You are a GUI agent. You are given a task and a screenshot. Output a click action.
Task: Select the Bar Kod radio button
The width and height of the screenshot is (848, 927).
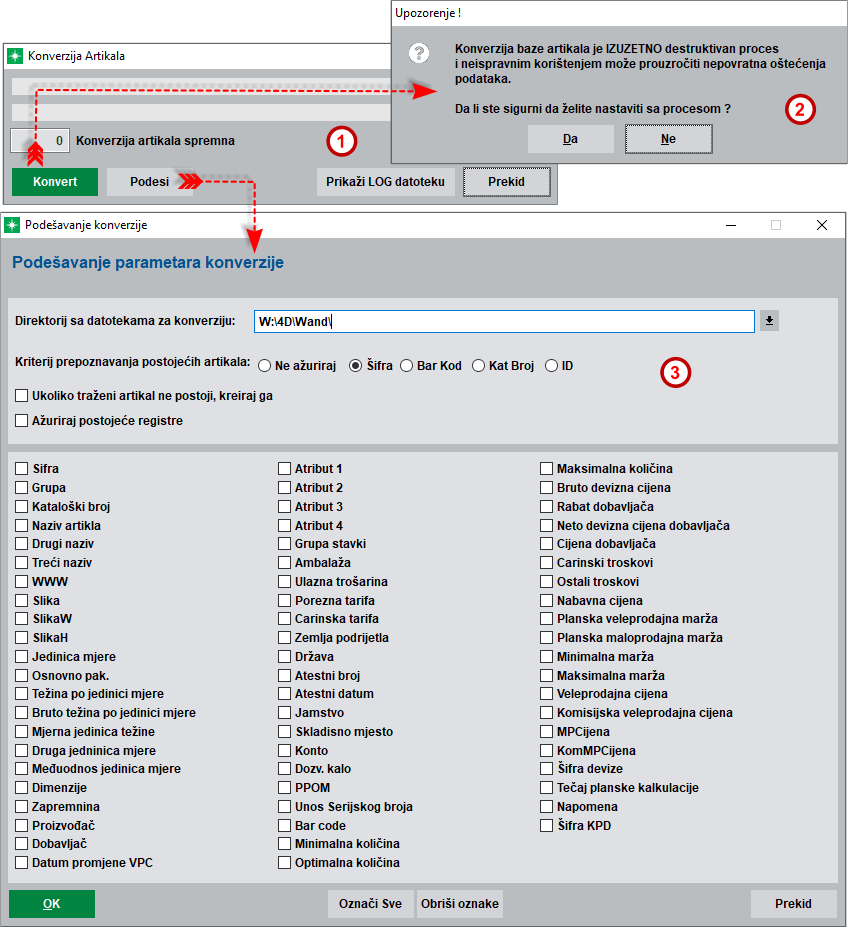[x=407, y=366]
